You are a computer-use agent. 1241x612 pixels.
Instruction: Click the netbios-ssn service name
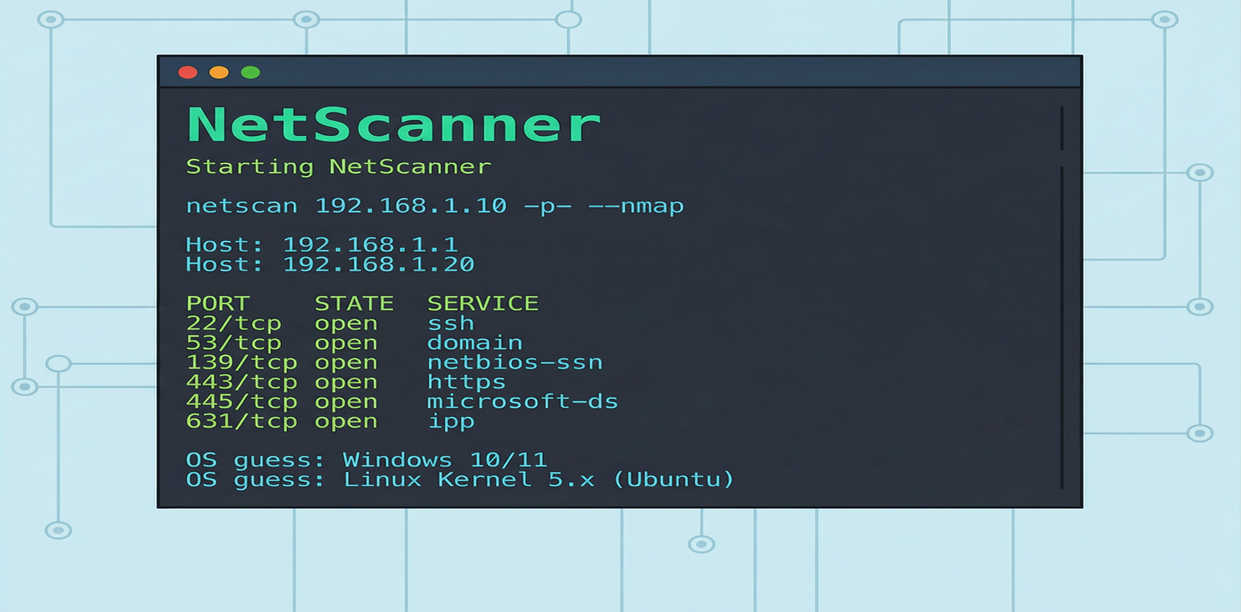click(x=515, y=362)
